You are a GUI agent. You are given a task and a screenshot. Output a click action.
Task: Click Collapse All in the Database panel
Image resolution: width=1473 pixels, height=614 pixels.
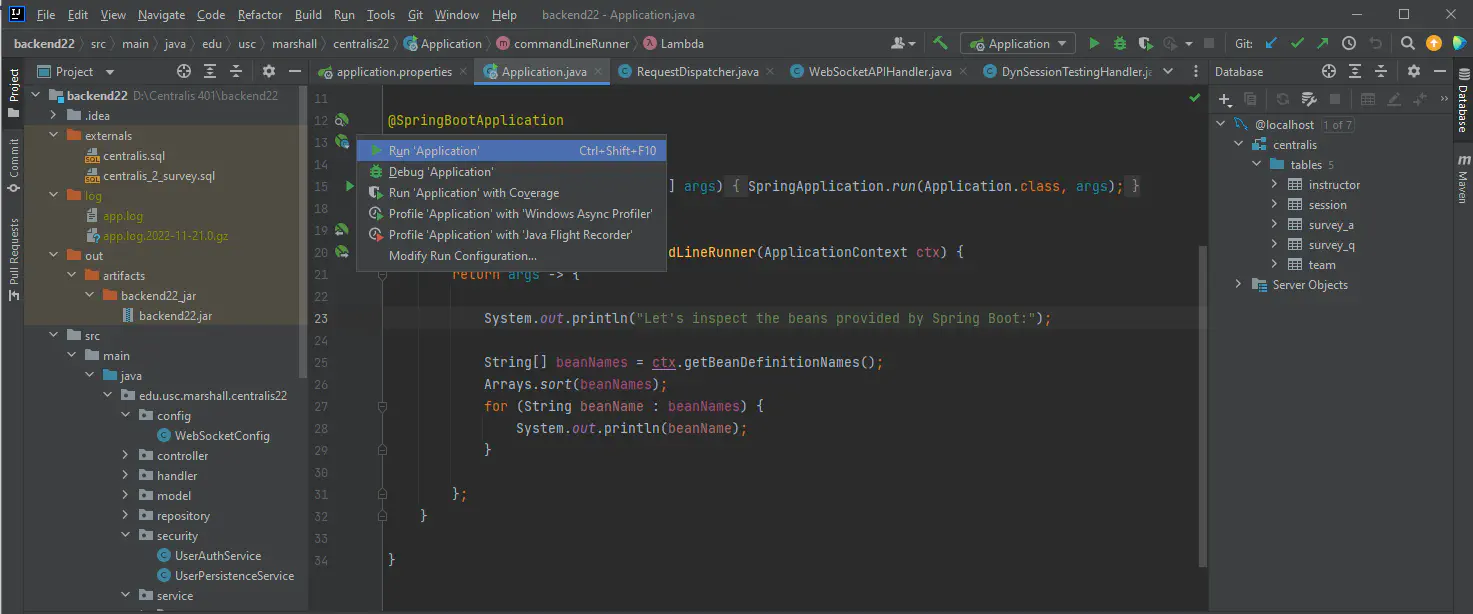pos(1382,72)
